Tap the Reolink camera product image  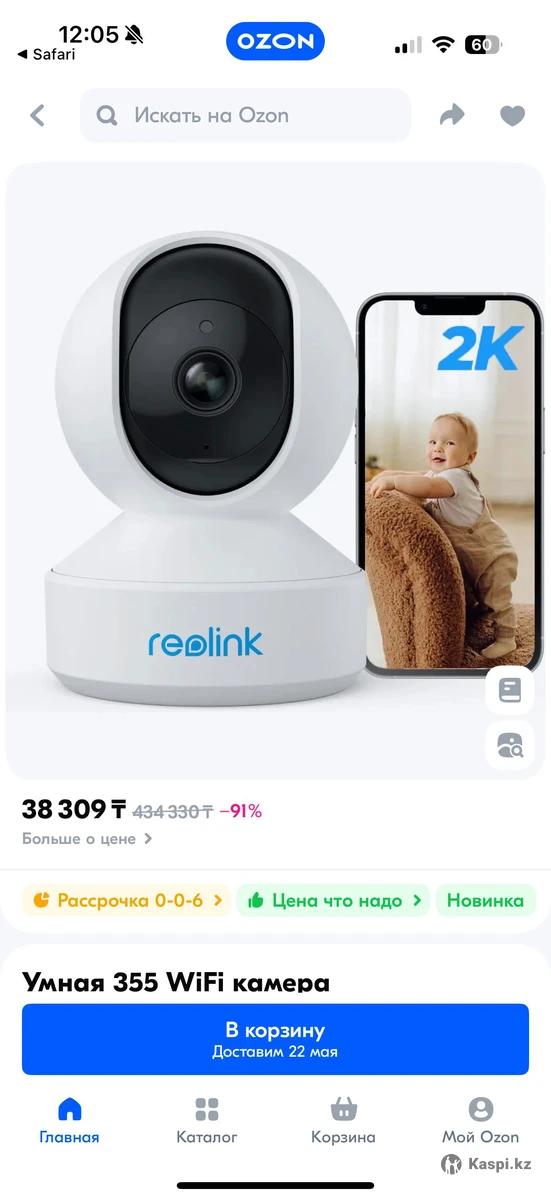[275, 471]
